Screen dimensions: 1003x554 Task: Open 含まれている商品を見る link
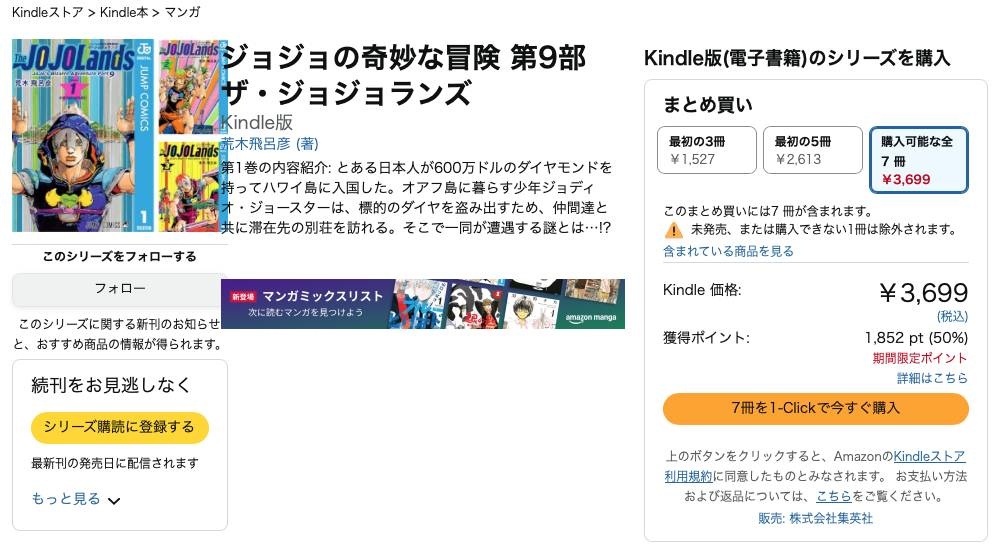[728, 251]
